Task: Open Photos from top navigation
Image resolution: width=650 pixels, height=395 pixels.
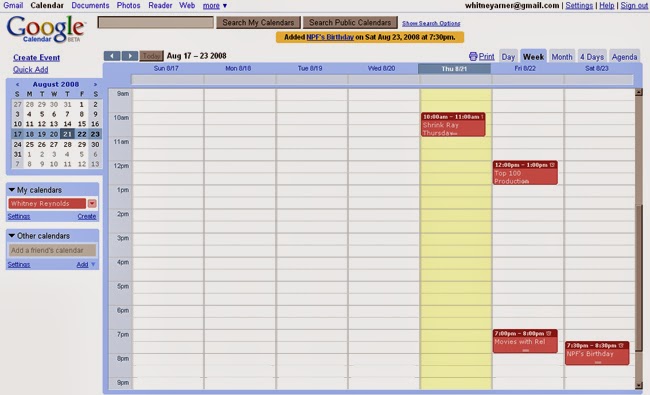Action: pos(128,5)
